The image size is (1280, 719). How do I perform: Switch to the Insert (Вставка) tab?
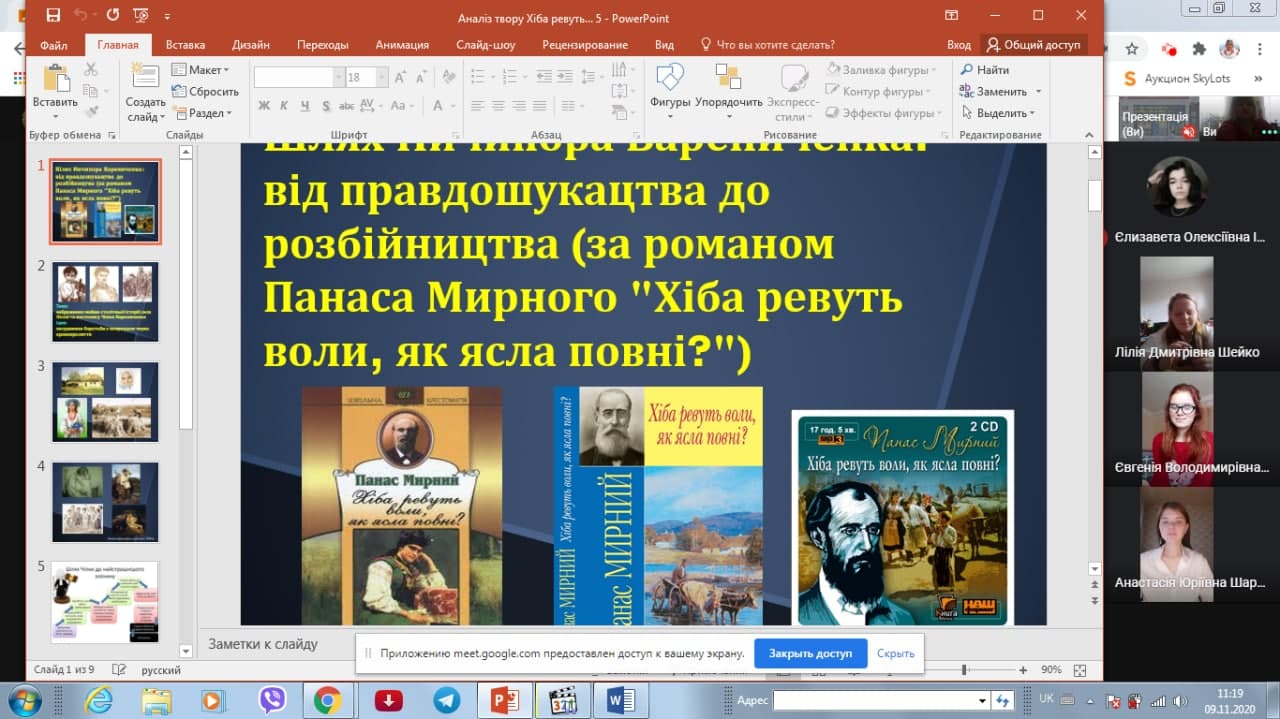coord(185,45)
